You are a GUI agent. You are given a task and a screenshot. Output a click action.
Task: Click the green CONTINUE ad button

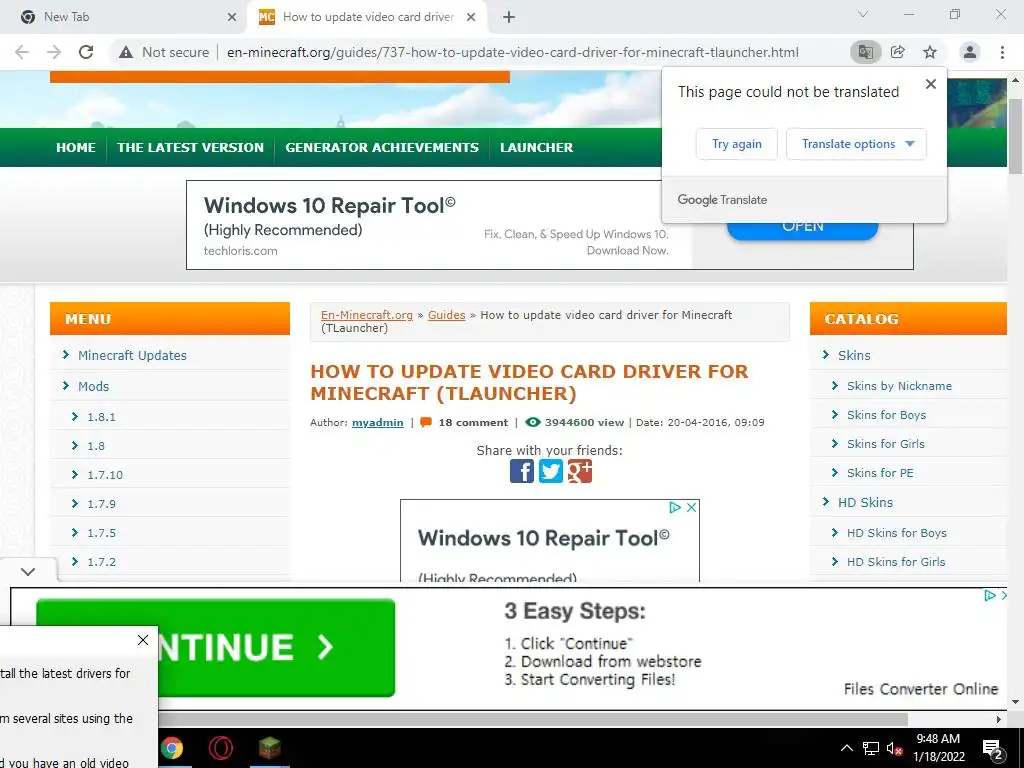[276, 647]
